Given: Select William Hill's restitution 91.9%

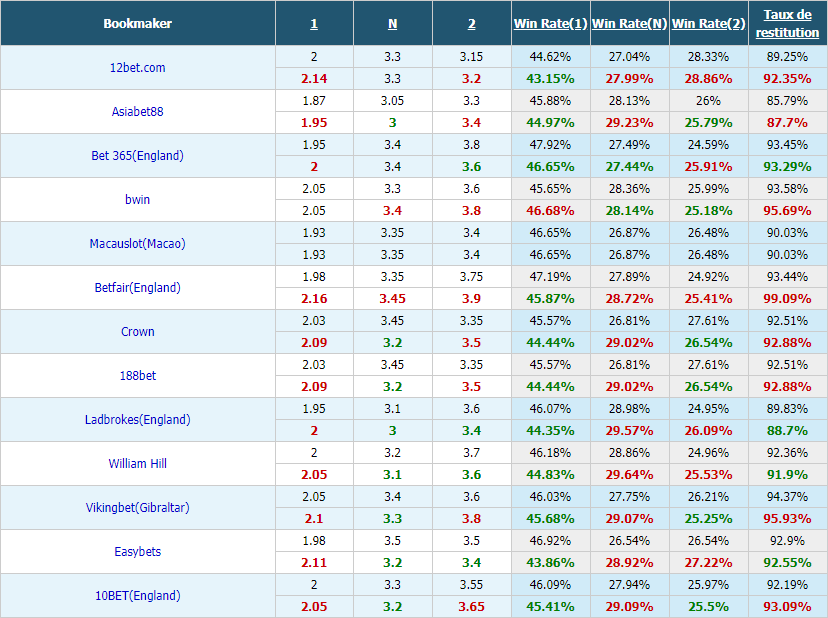Looking at the screenshot, I should [x=787, y=475].
